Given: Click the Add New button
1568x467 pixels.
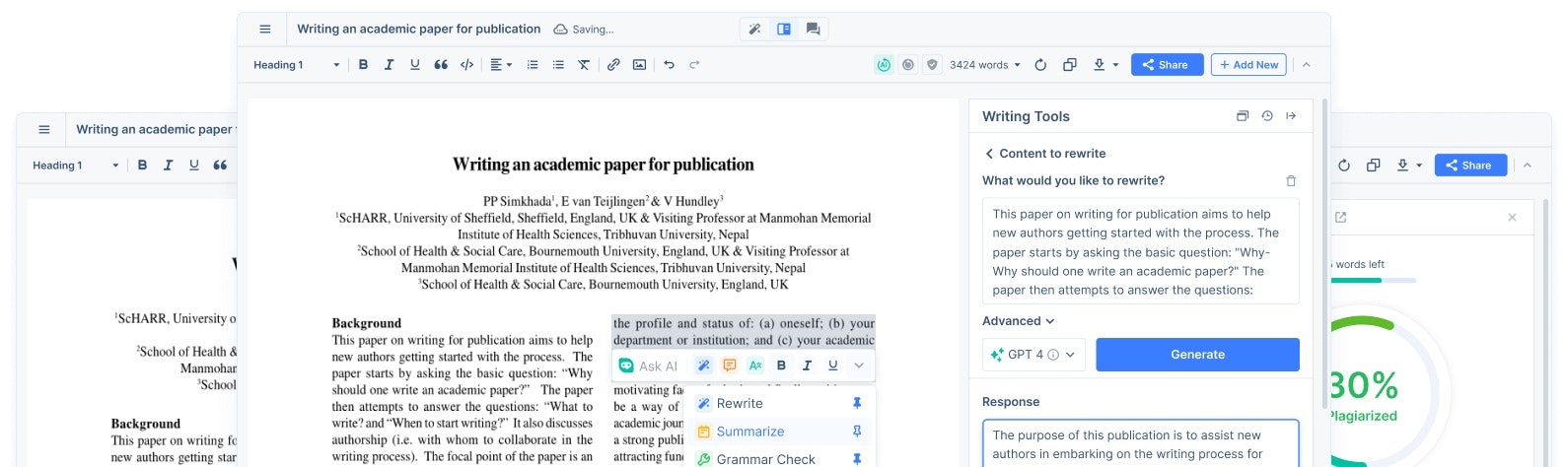Looking at the screenshot, I should click(x=1248, y=65).
